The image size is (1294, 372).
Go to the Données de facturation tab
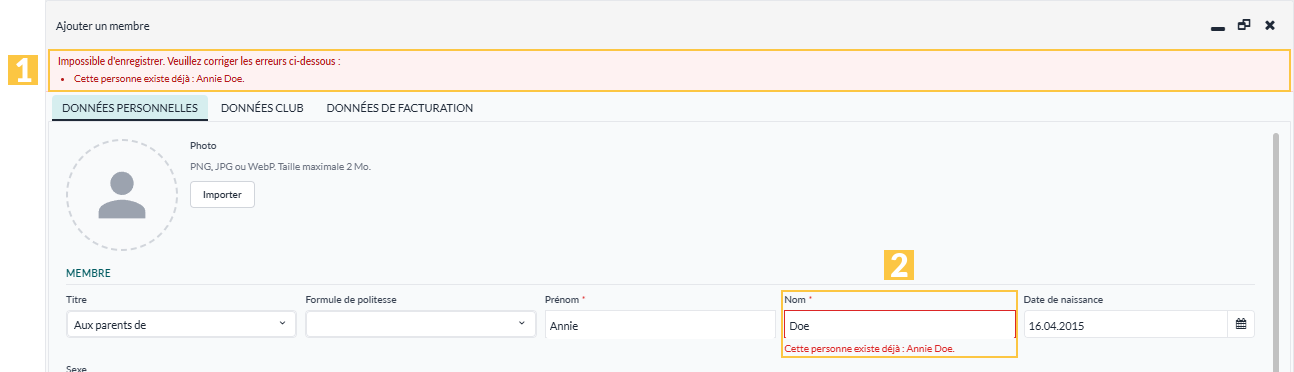click(399, 108)
